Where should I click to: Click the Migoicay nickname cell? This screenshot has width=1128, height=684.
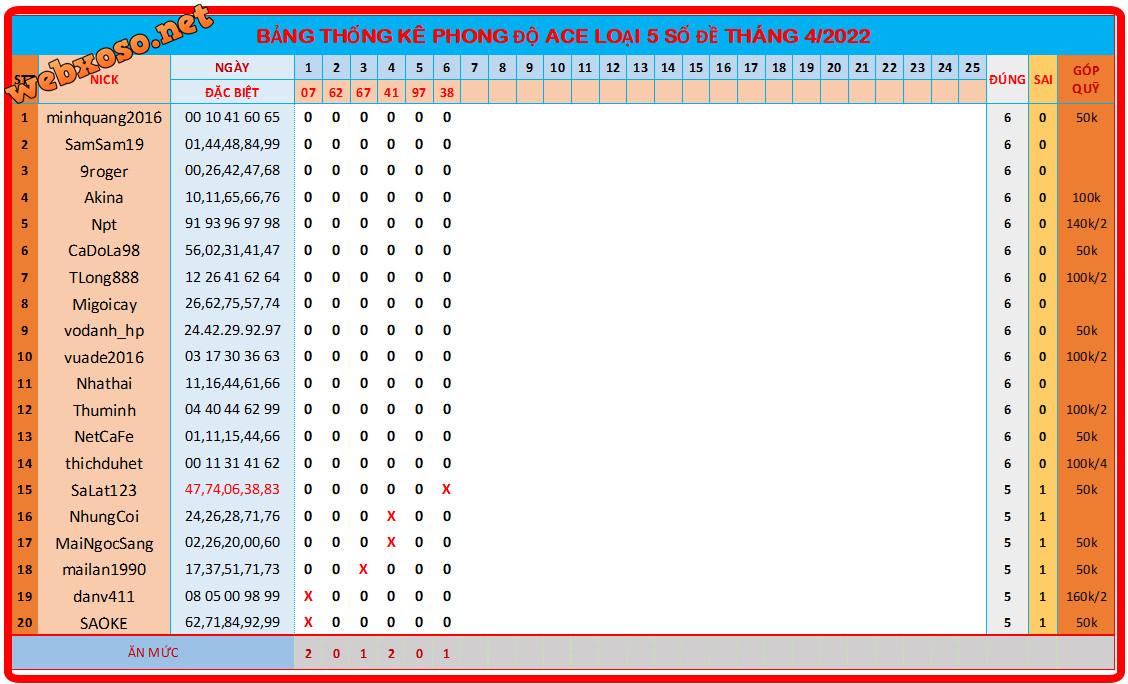coord(104,304)
